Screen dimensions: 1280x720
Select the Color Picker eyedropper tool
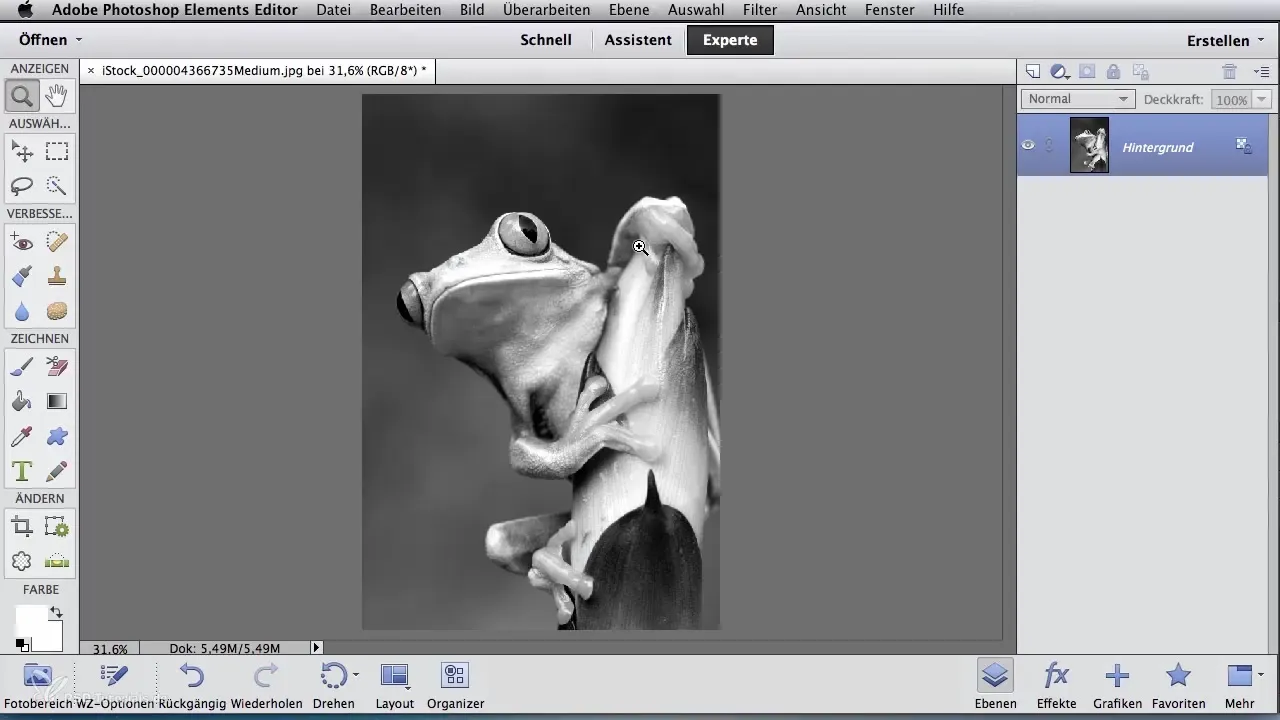tap(22, 436)
